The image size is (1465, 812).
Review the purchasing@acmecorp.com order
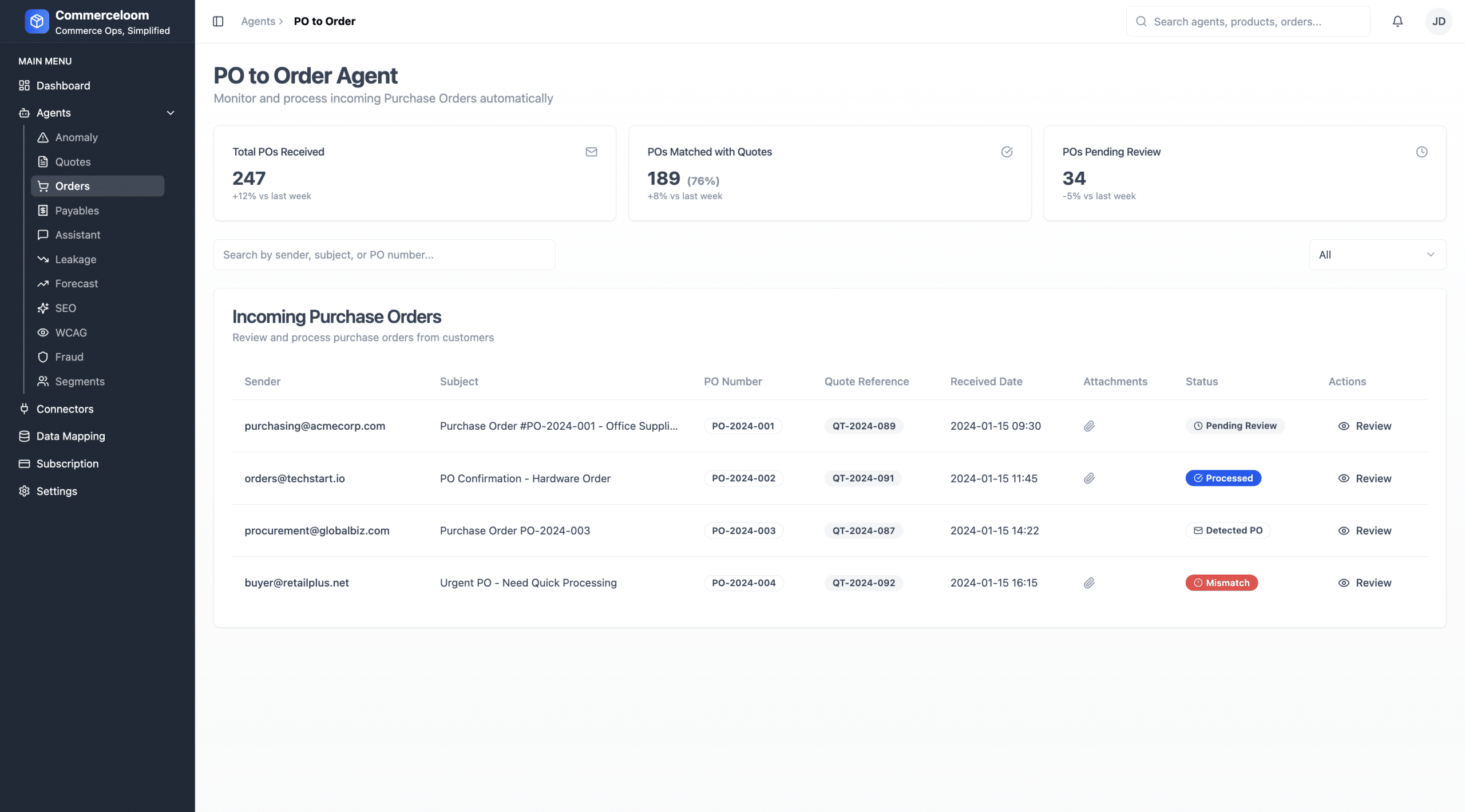[x=1365, y=426]
